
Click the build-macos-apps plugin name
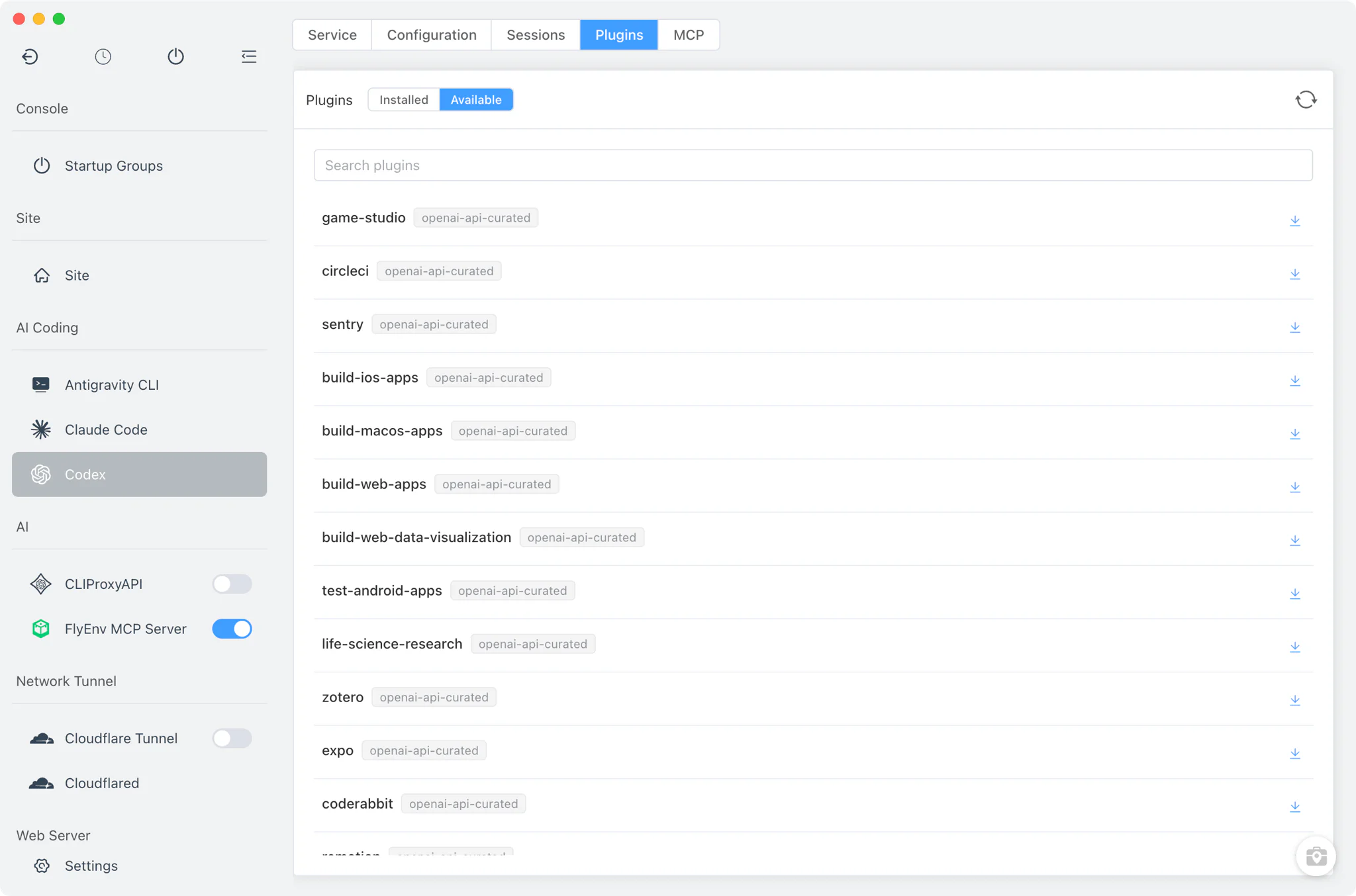tap(382, 431)
